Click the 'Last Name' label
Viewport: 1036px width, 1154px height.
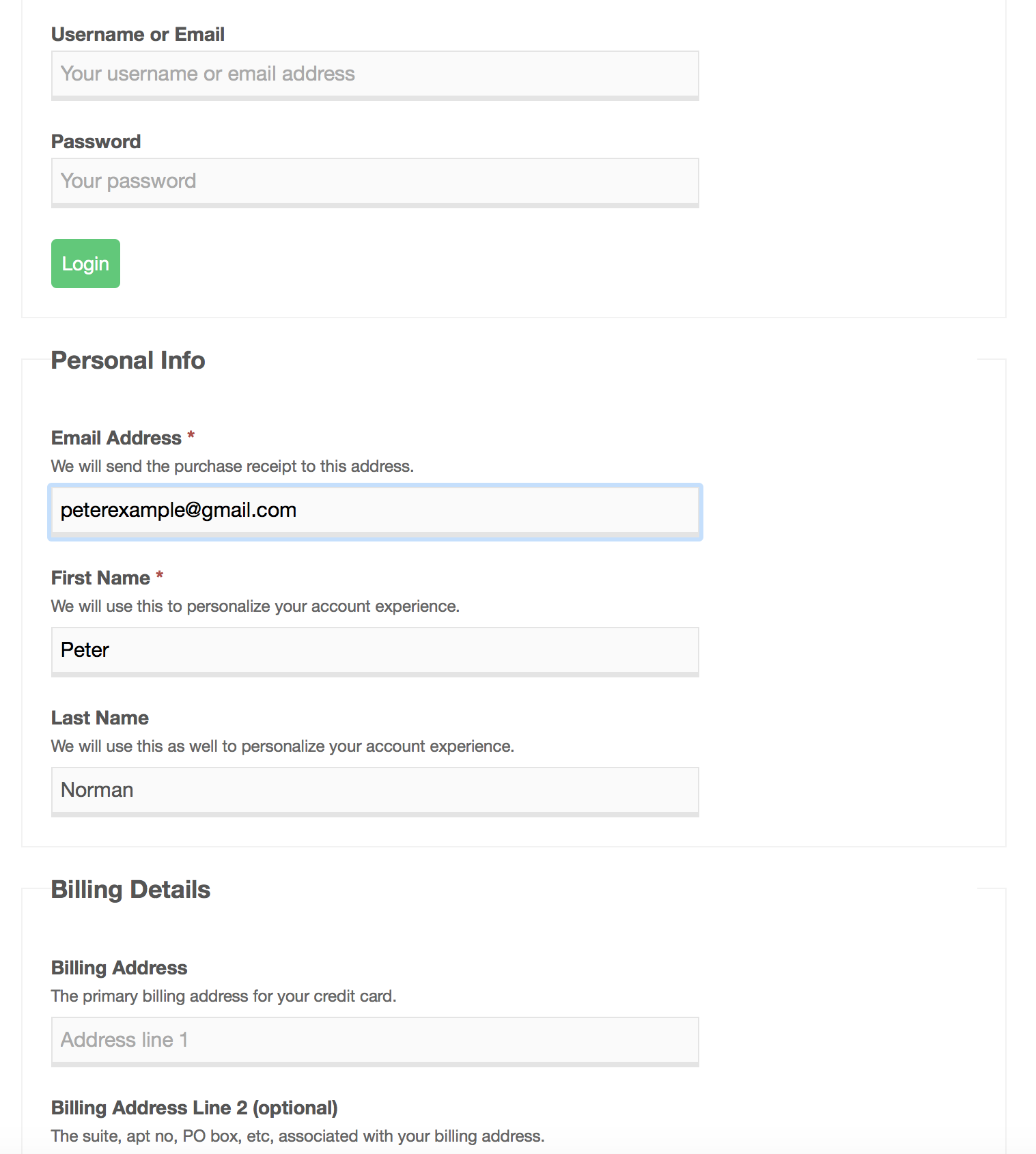(x=100, y=718)
